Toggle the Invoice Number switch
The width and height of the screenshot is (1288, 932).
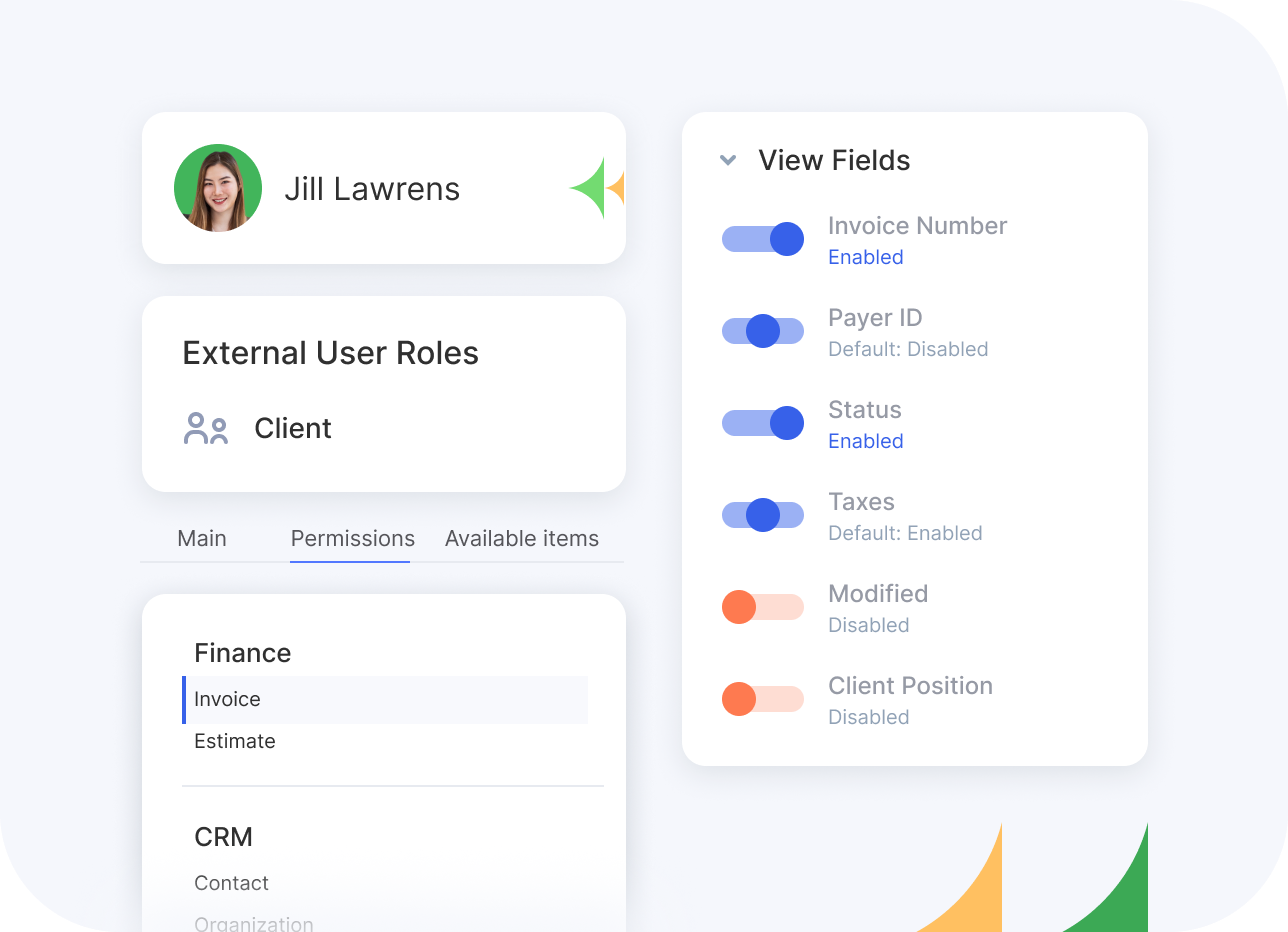point(763,239)
